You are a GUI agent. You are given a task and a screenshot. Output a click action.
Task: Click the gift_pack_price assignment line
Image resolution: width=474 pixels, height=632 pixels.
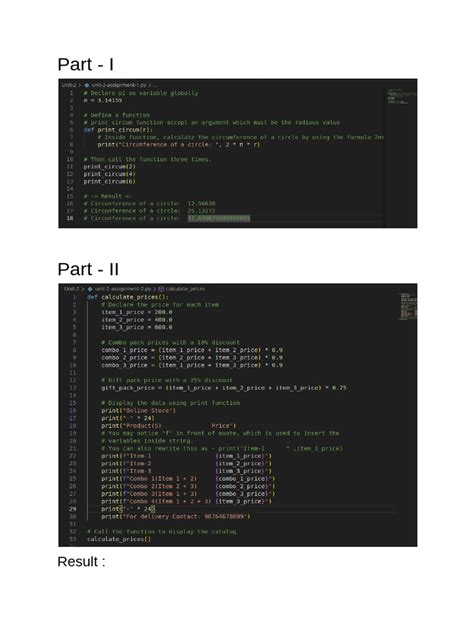(x=224, y=388)
